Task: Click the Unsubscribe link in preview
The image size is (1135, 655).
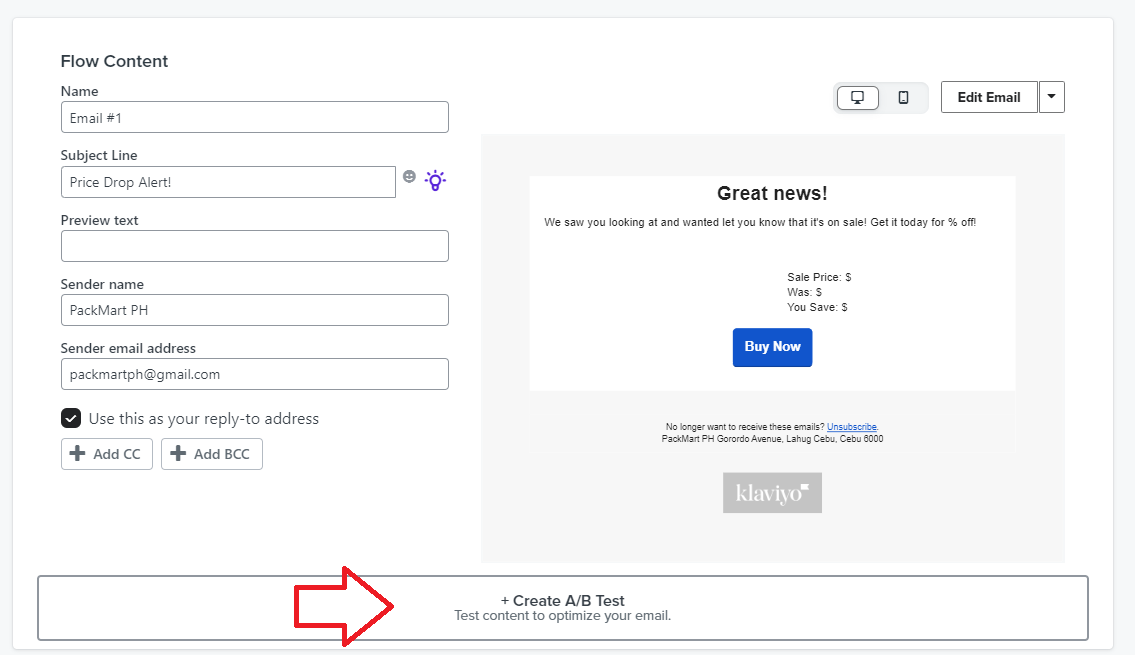Action: coord(852,427)
